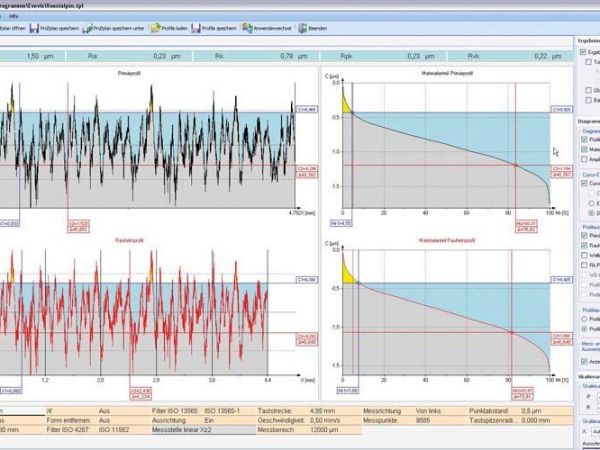Click the C2=1,296 label on Primärprofil
This screenshot has height=450, width=600.
point(307,169)
